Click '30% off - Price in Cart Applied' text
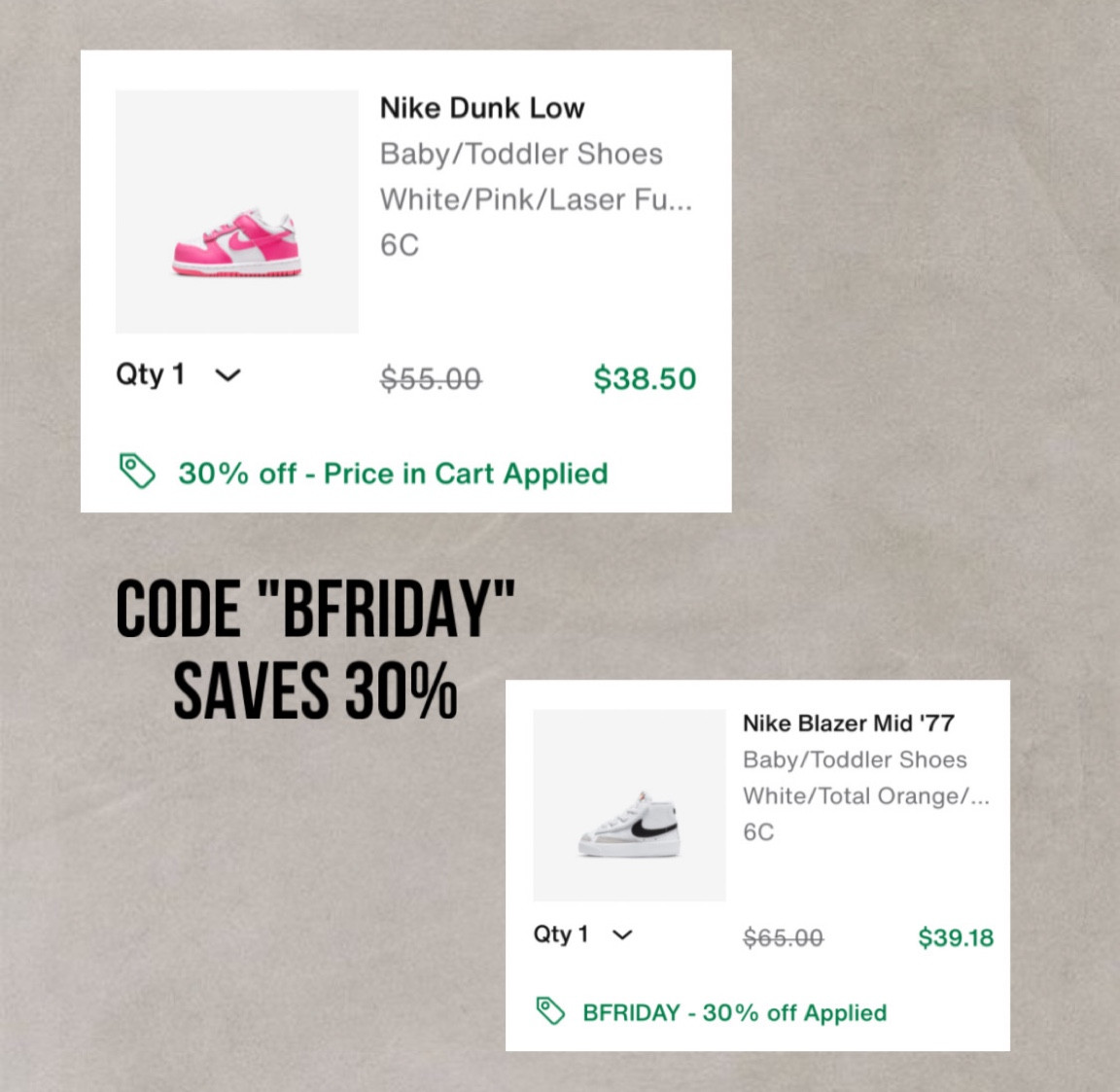This screenshot has height=1092, width=1120. click(393, 474)
